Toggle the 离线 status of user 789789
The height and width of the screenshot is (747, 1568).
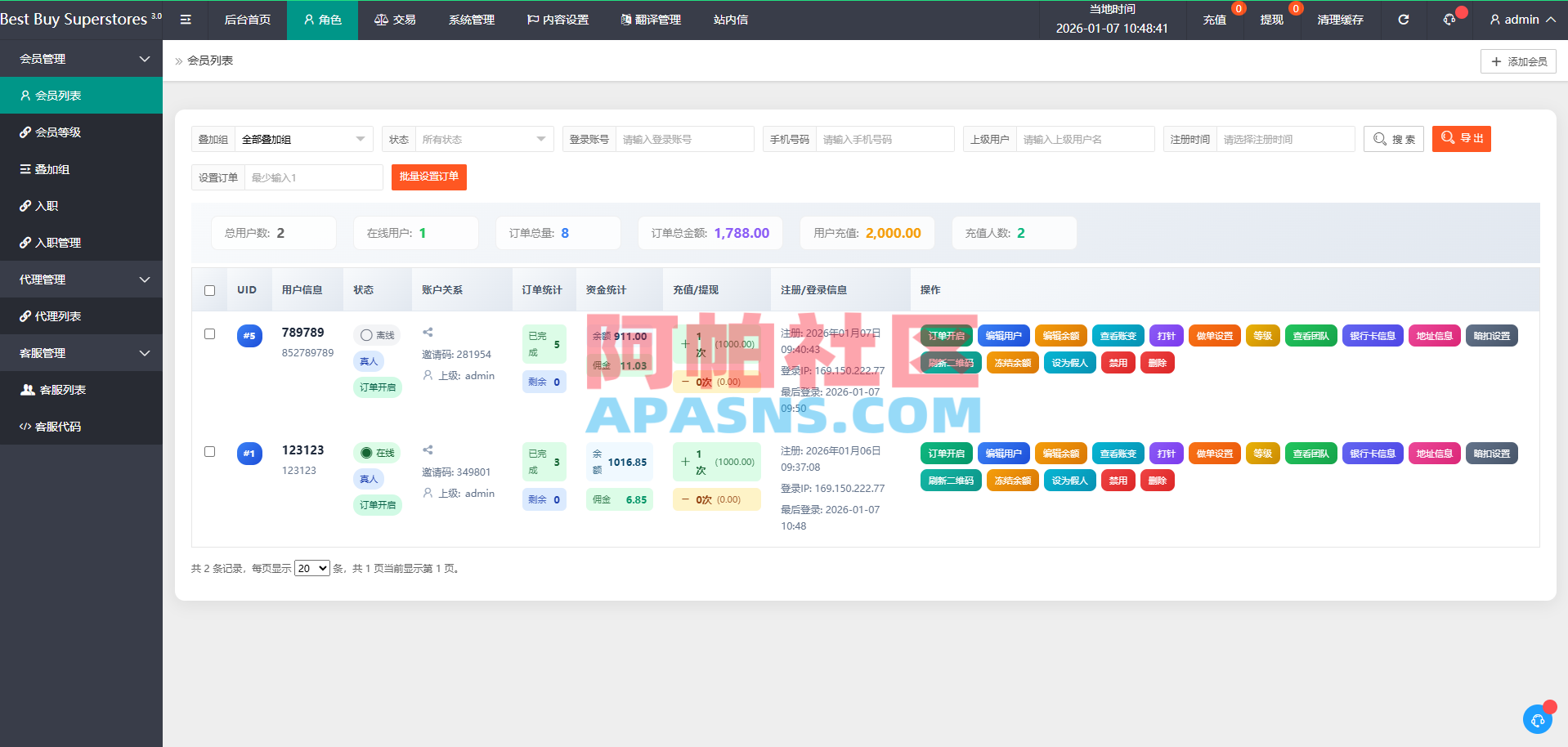click(x=377, y=335)
